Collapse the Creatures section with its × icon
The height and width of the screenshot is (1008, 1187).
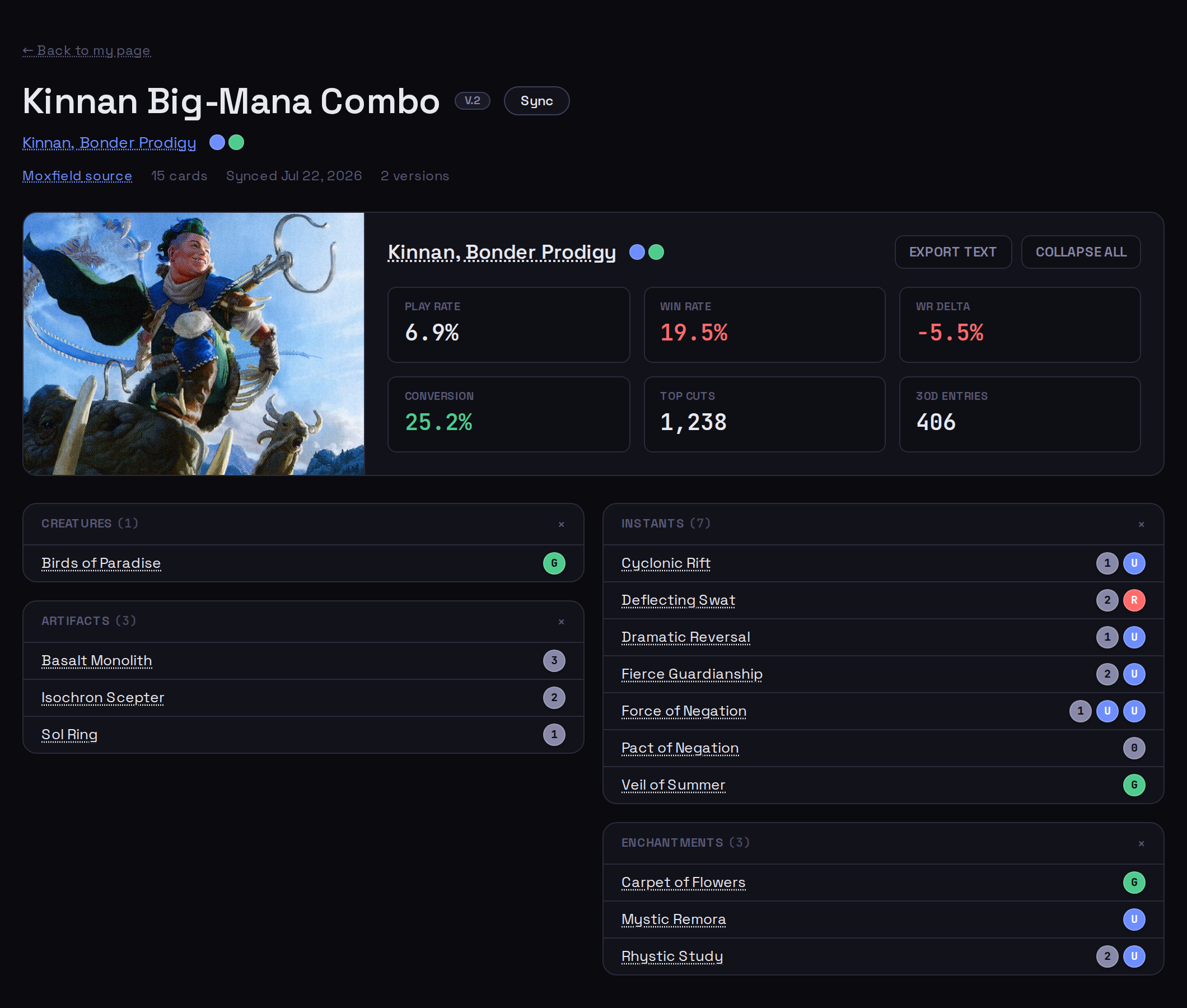click(561, 524)
